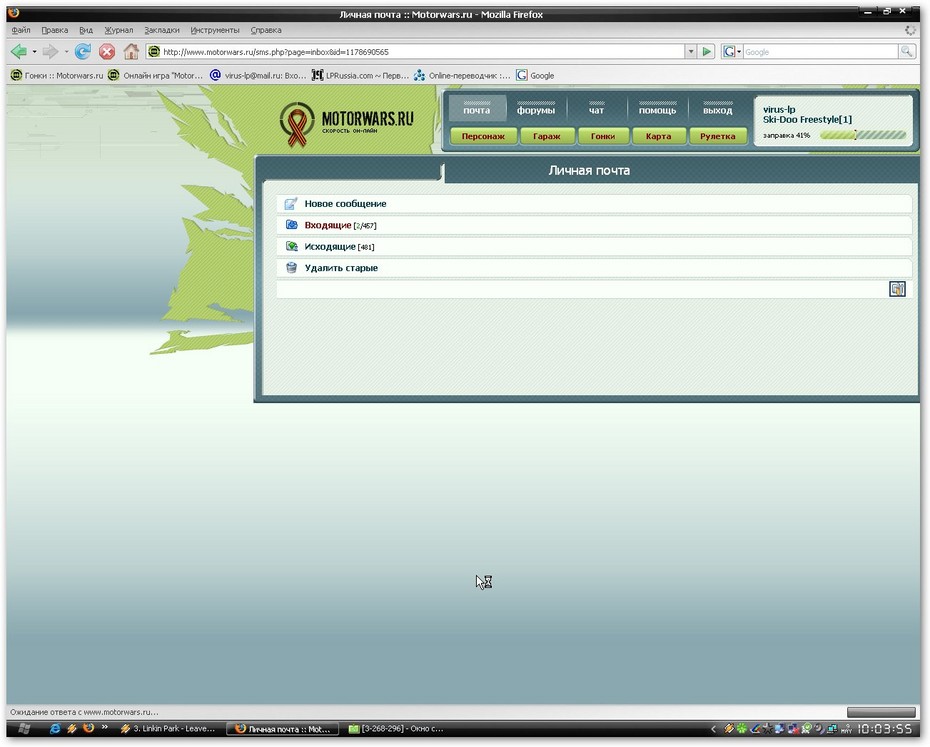Open the Справка menu
The width and height of the screenshot is (930, 747).
point(266,30)
